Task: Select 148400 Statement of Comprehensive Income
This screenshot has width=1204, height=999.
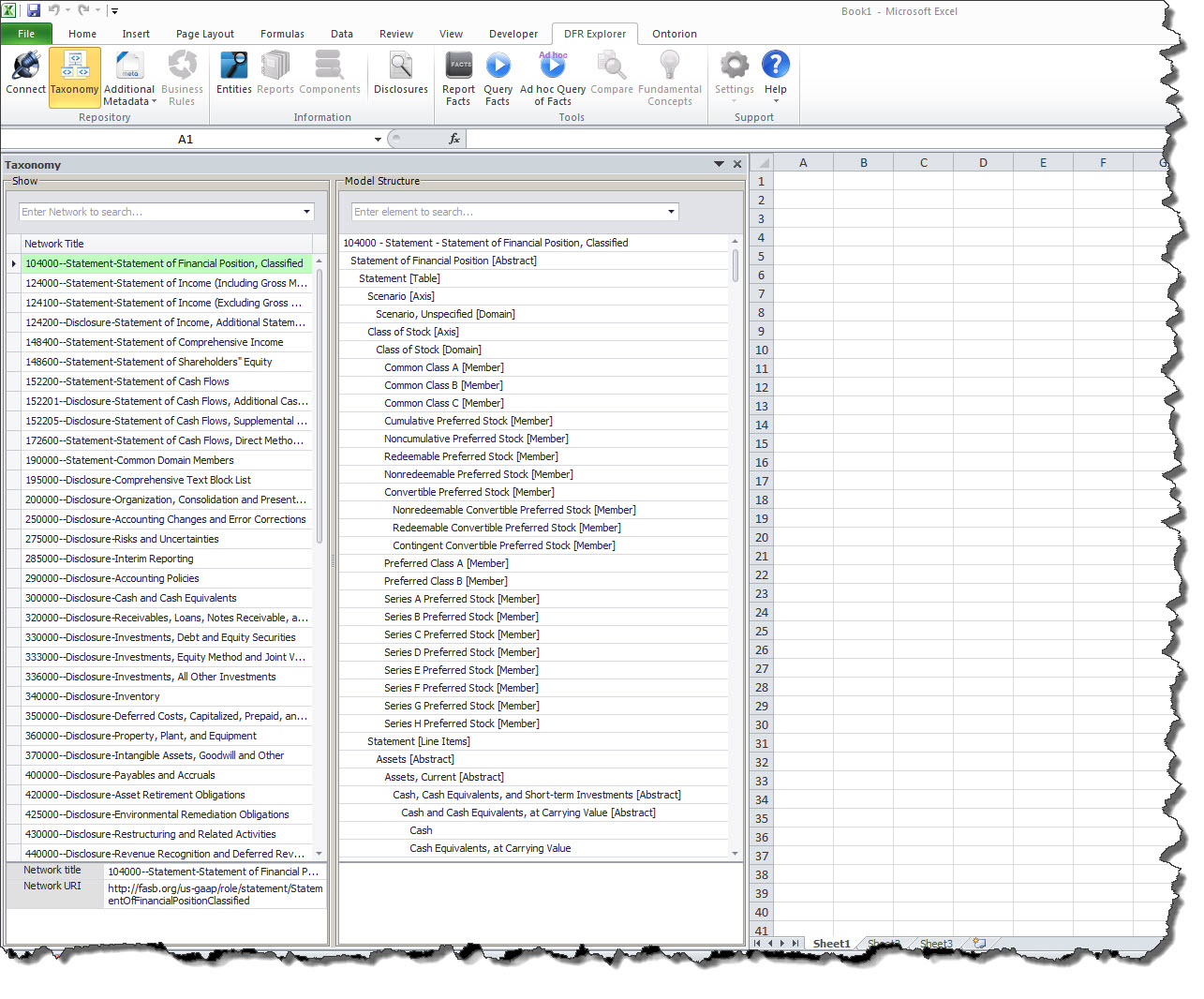Action: 167,342
